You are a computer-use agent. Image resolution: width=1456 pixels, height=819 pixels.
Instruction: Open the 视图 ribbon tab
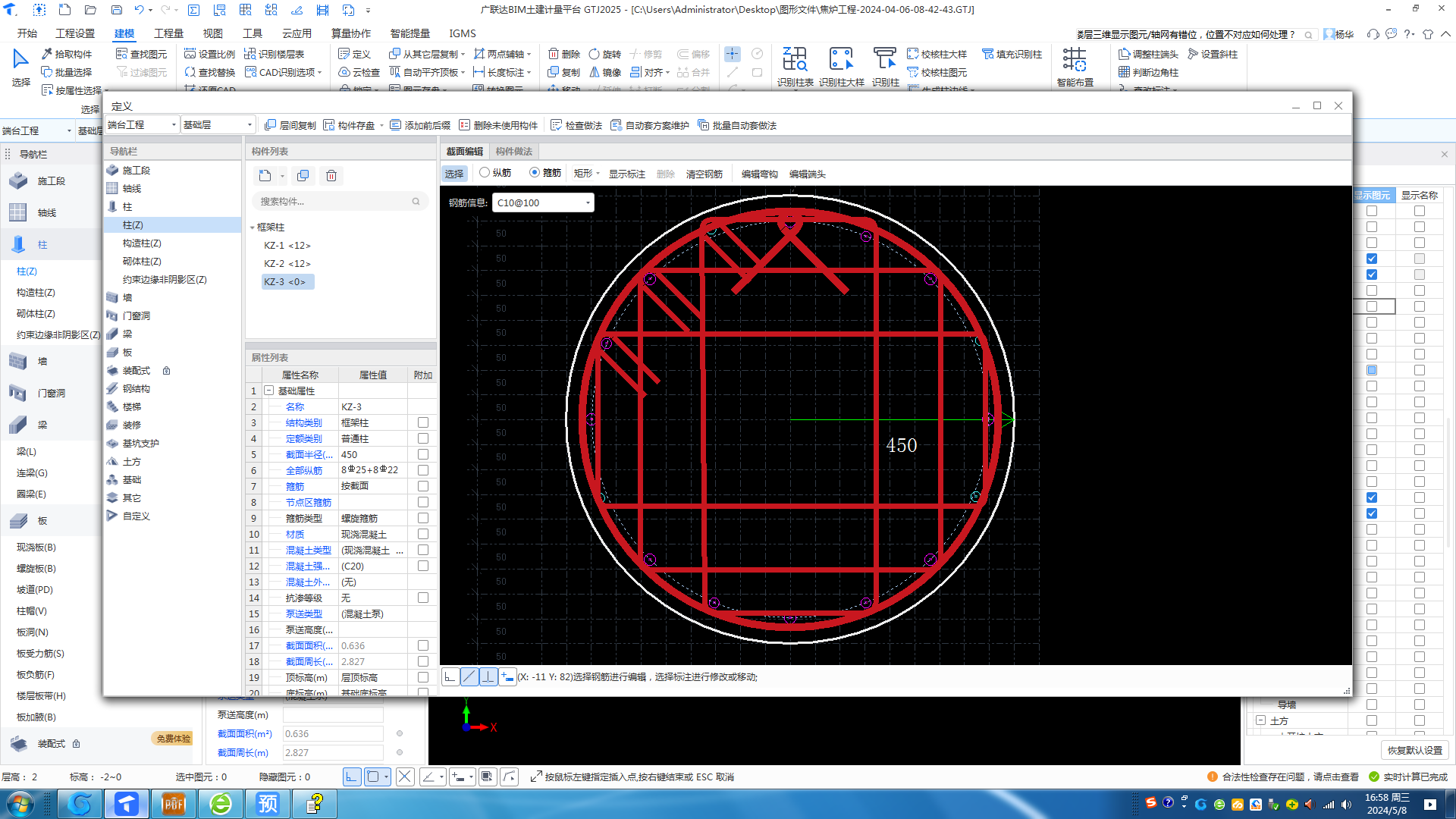(212, 33)
